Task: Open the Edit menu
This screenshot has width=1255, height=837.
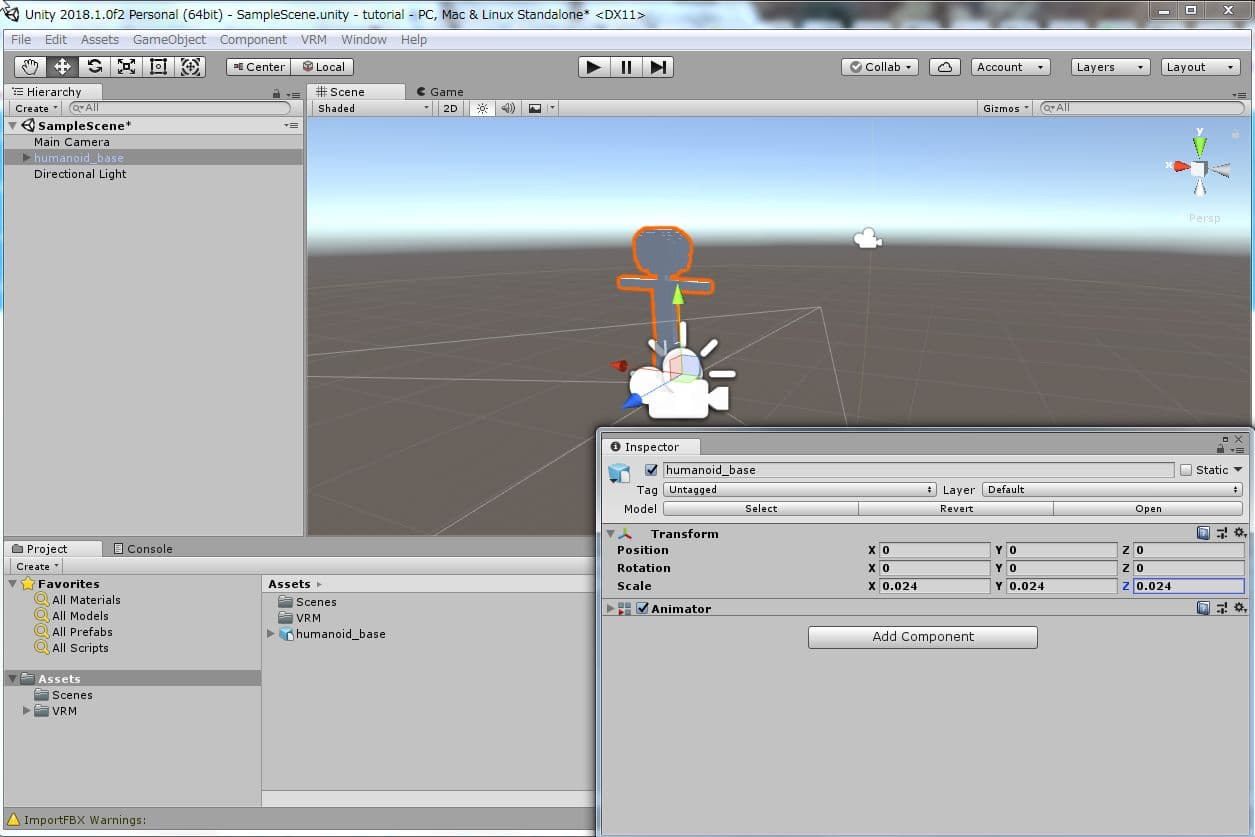Action: point(56,40)
